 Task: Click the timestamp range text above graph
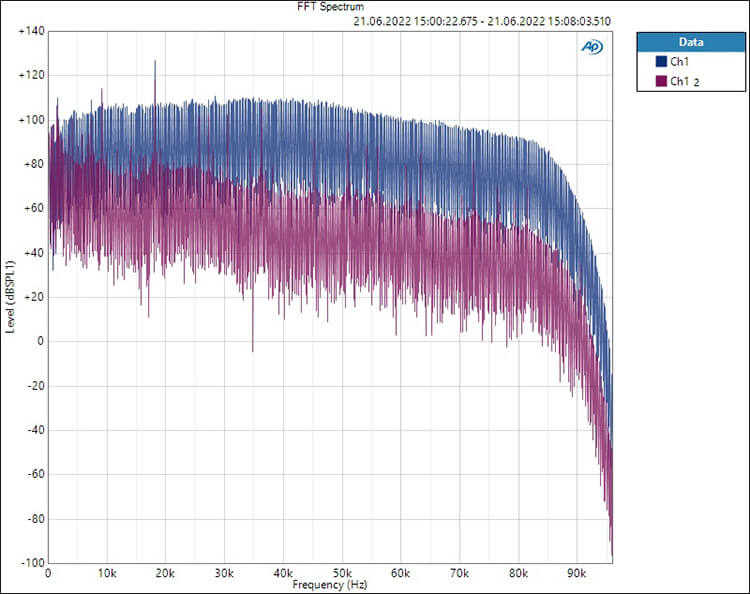pyautogui.click(x=482, y=22)
